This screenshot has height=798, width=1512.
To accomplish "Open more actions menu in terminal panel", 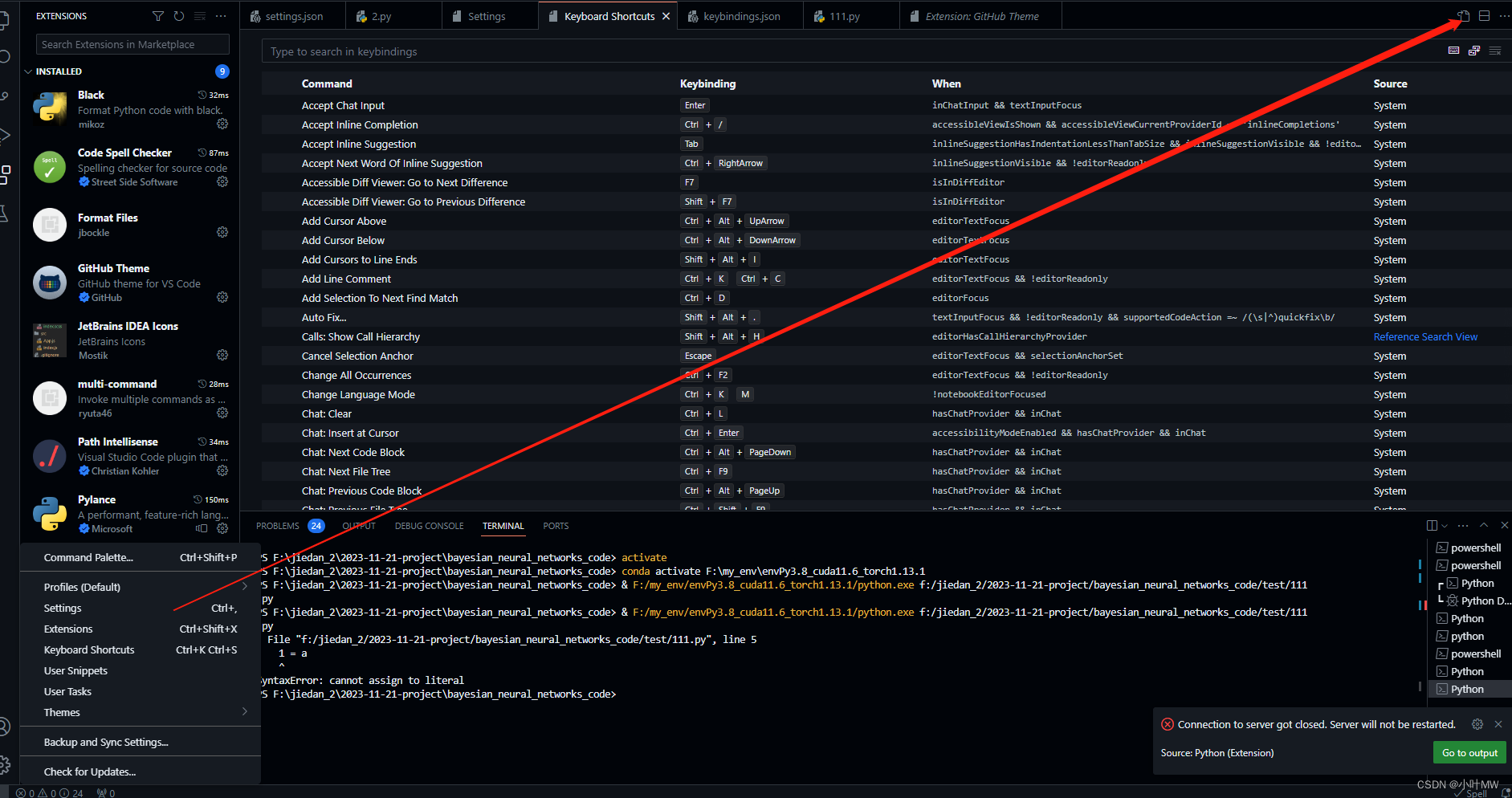I will click(1463, 525).
